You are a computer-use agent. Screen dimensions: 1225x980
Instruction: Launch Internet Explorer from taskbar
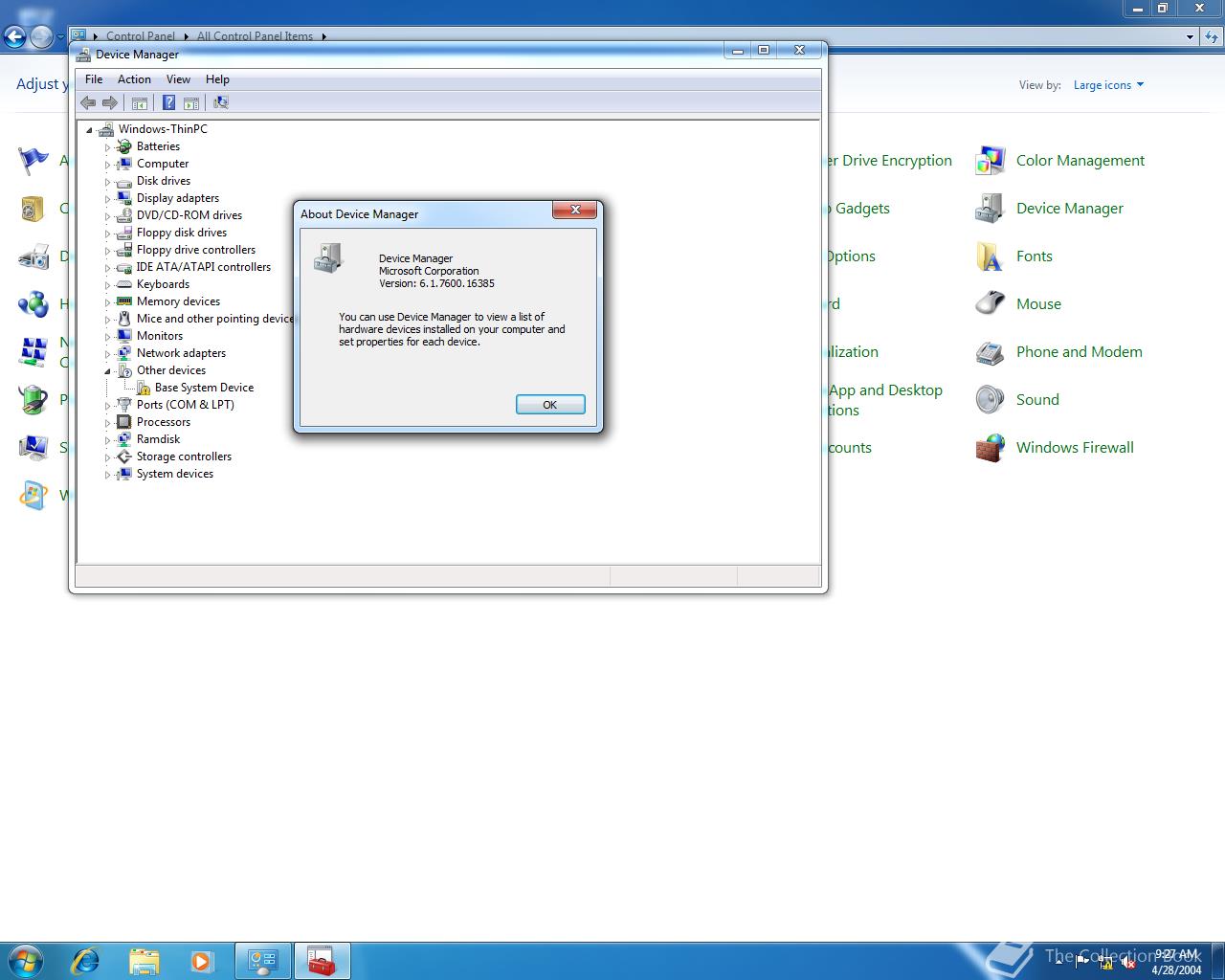86,961
